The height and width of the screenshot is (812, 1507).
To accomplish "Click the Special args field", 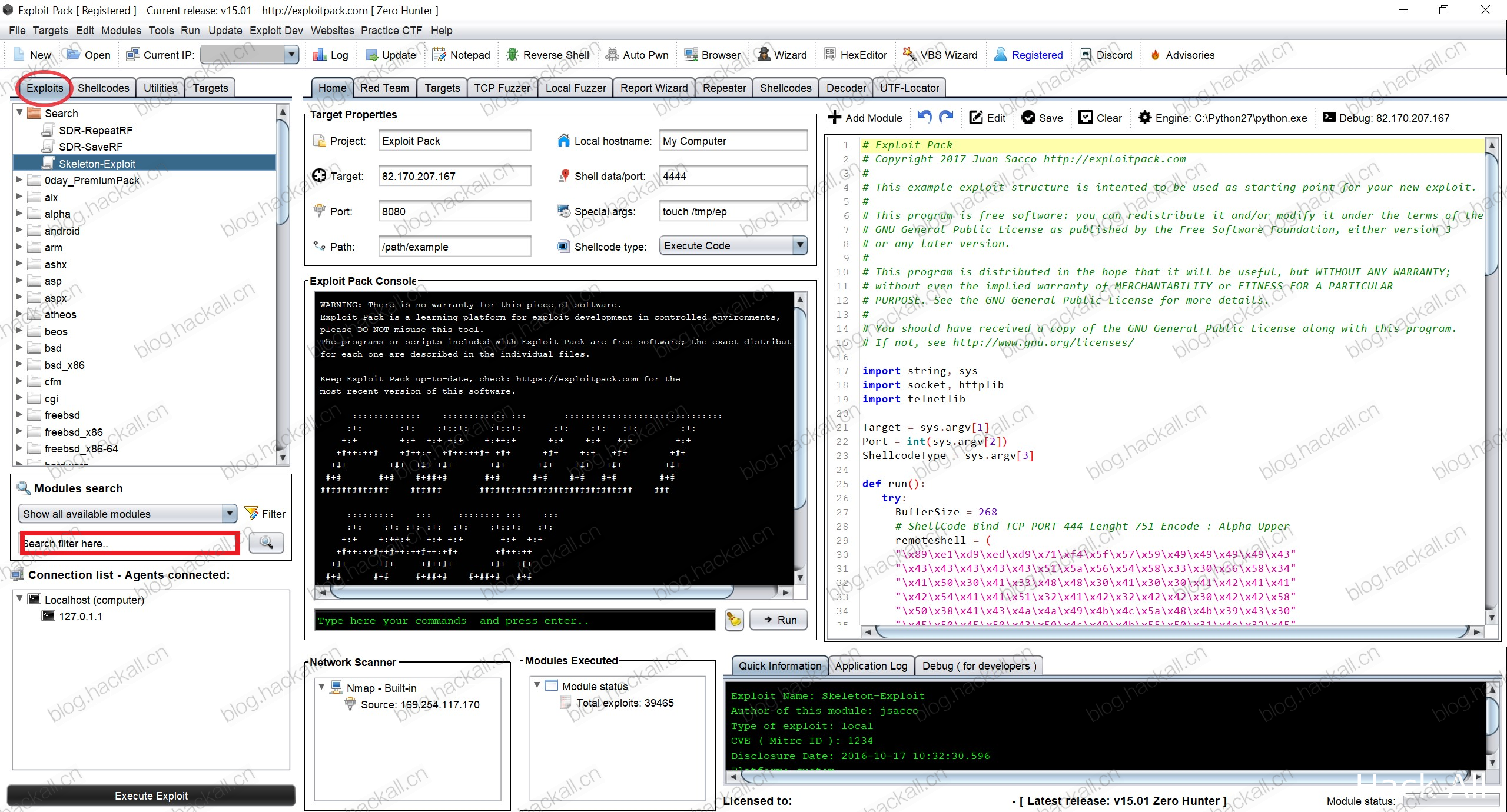I will click(x=733, y=211).
